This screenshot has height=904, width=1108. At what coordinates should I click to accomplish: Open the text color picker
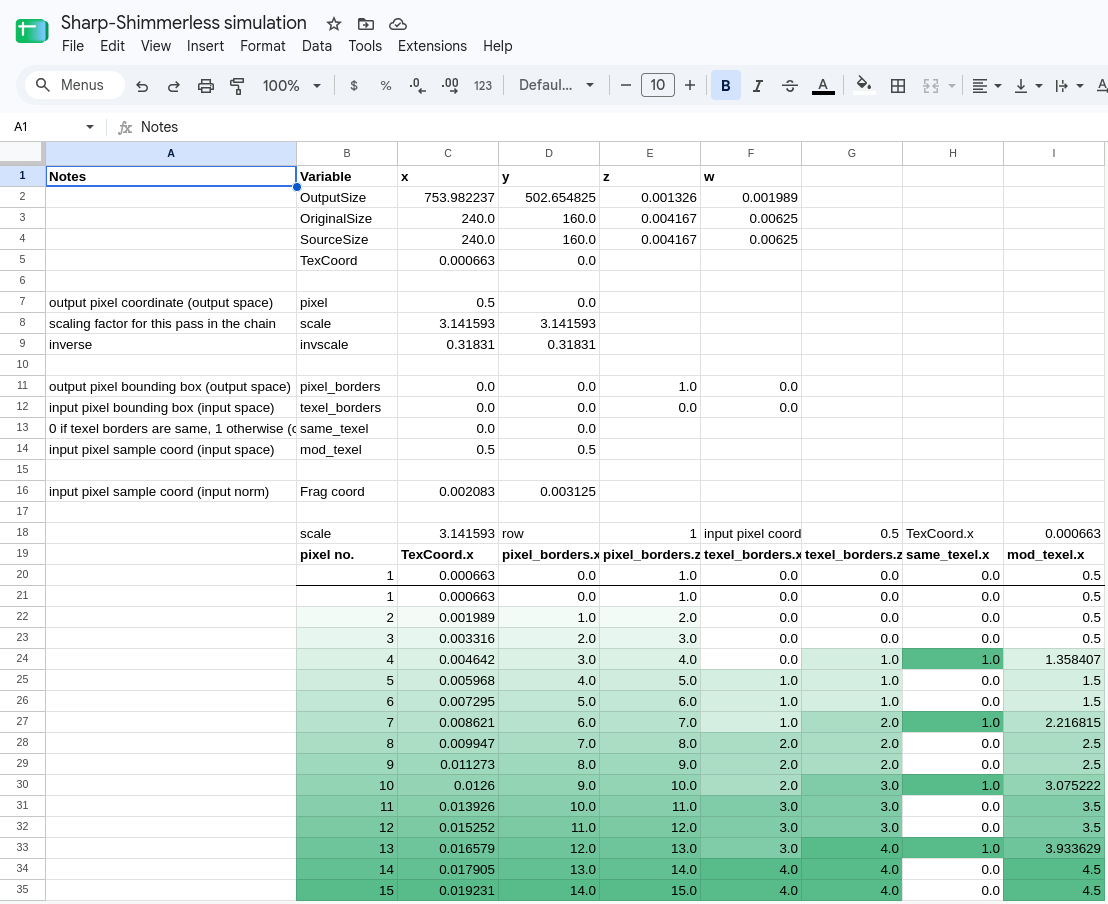coord(823,86)
